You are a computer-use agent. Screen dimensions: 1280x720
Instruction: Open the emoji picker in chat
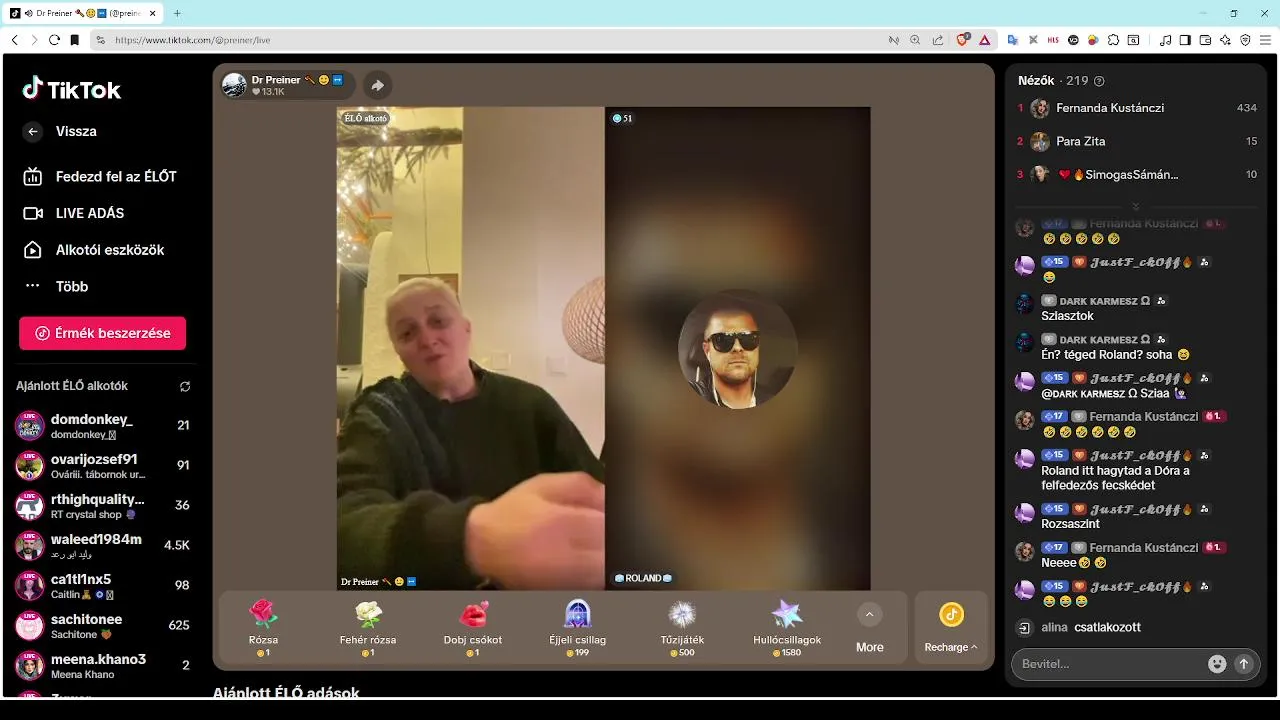(1217, 664)
